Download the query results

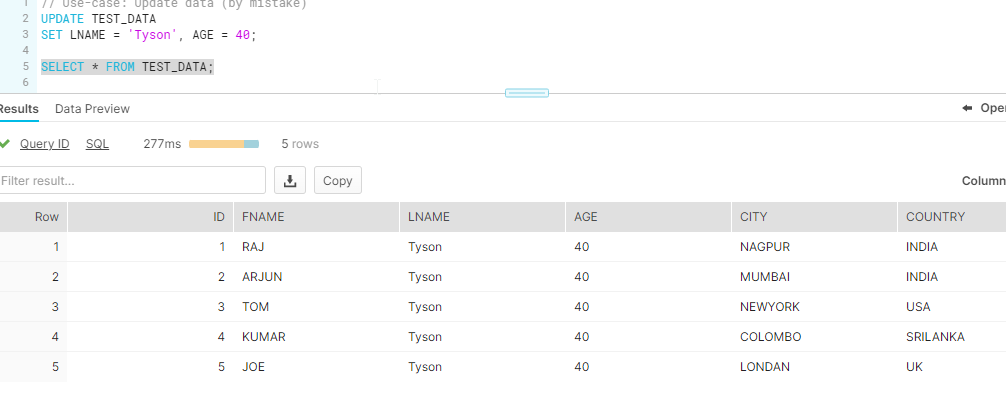click(x=290, y=180)
